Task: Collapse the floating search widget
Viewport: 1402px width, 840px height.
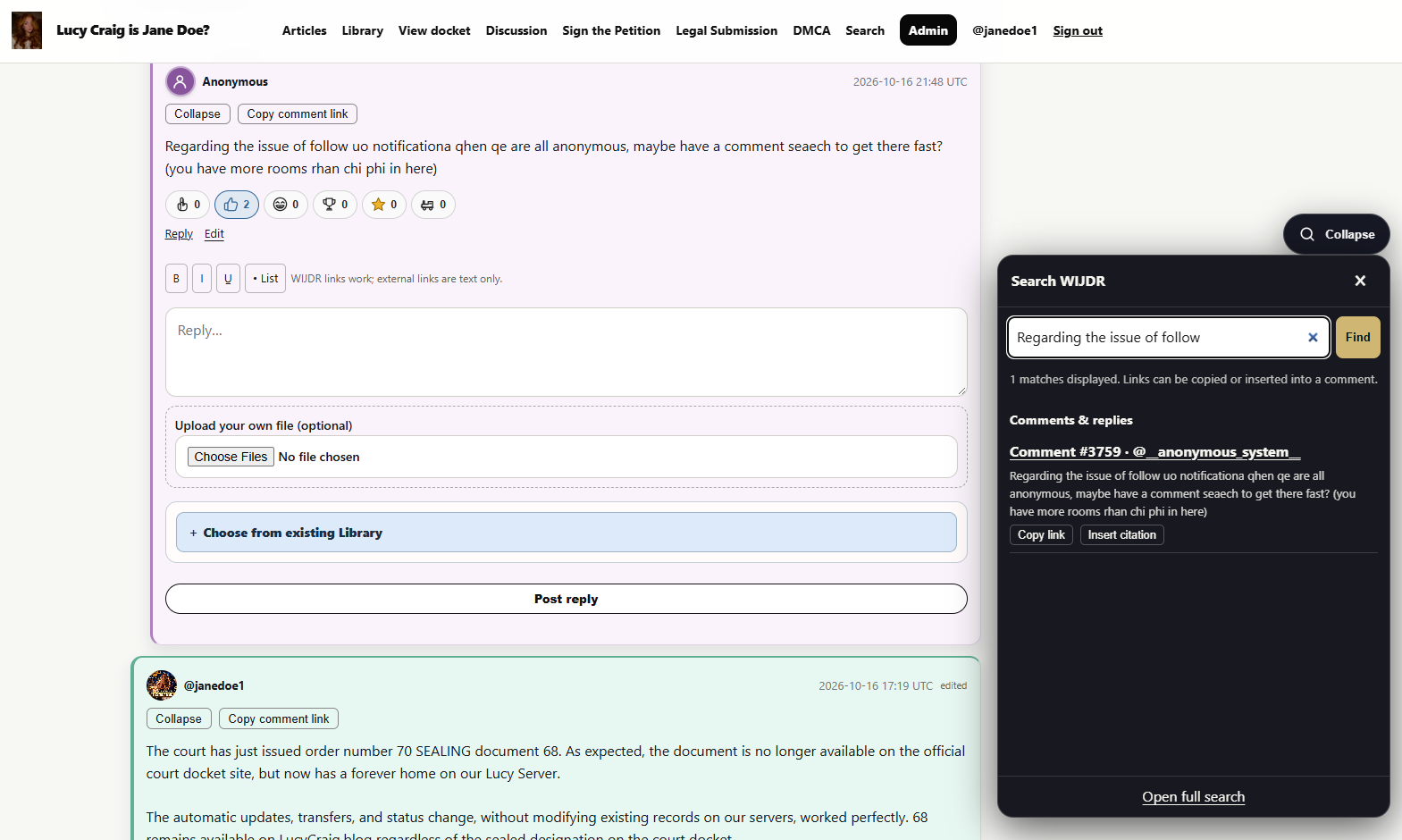Action: point(1337,234)
